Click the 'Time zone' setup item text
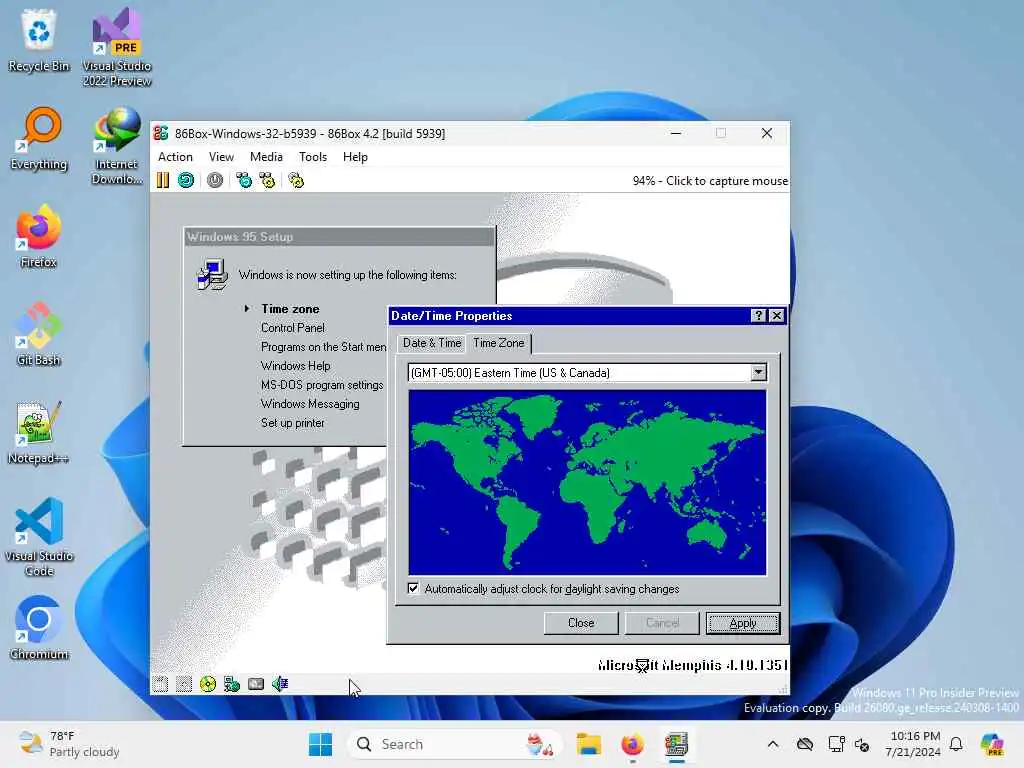This screenshot has height=768, width=1024. point(290,309)
